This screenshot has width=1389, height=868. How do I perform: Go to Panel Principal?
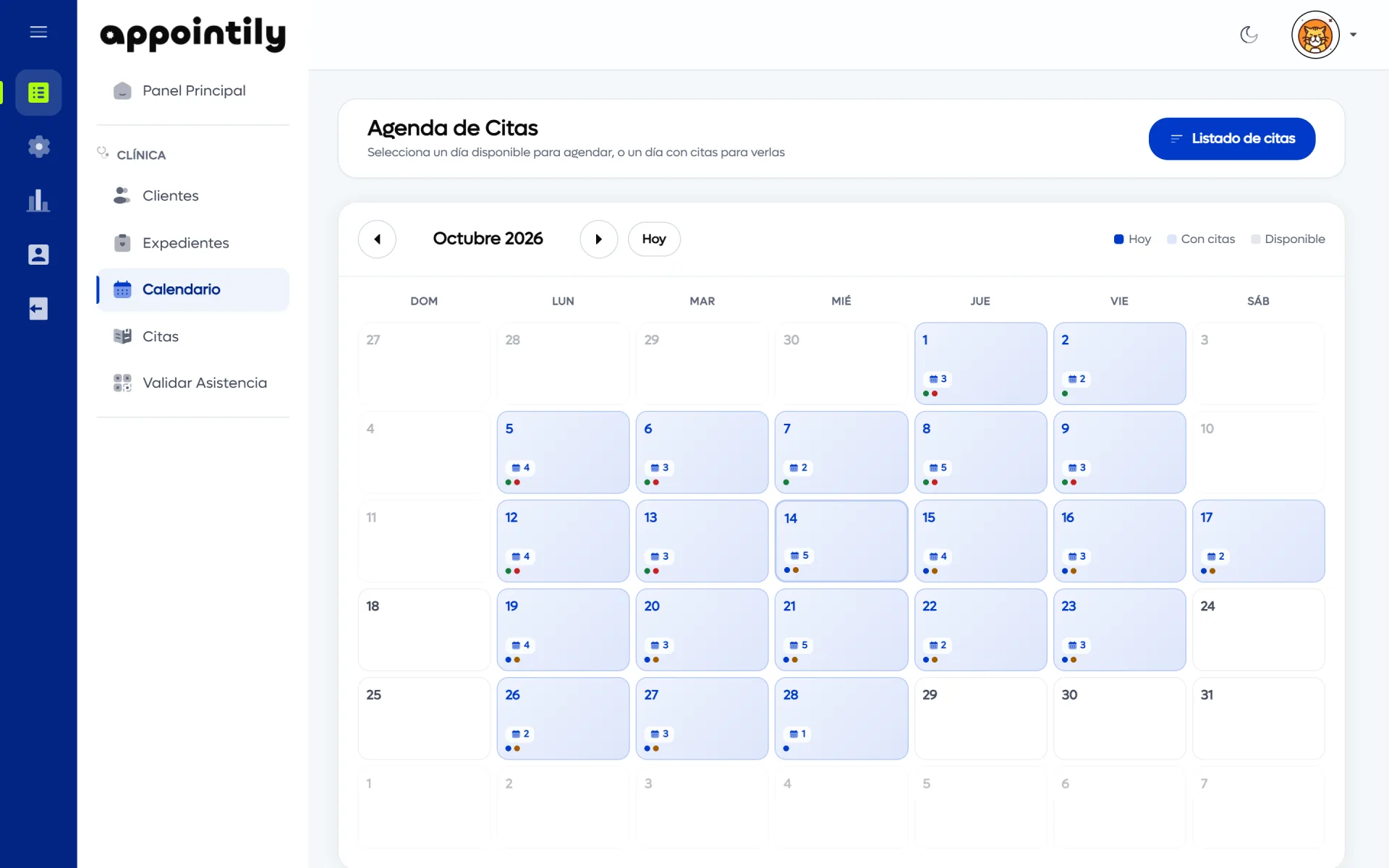[193, 90]
